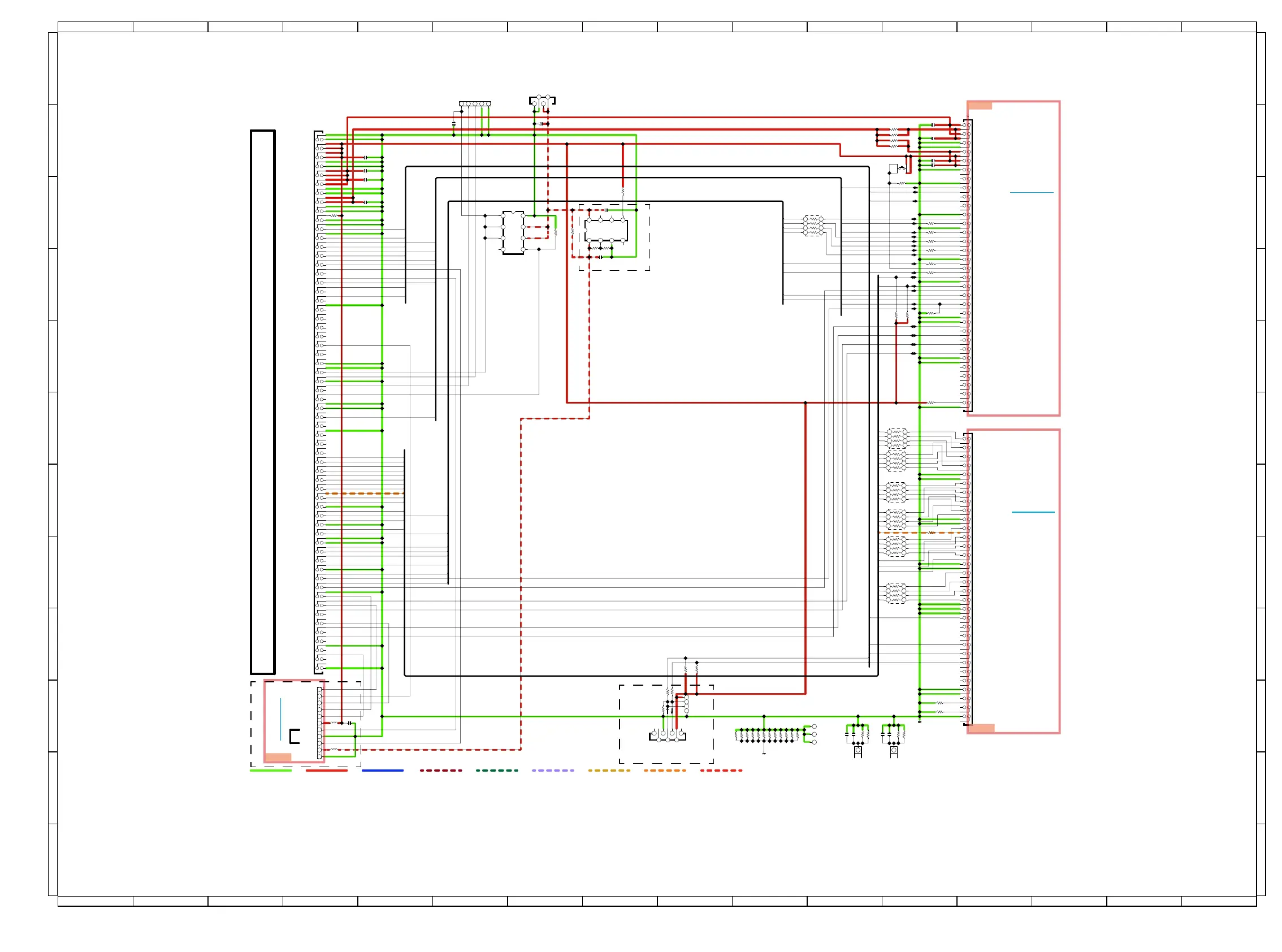Select the long resistor array at bottom

pos(767,735)
